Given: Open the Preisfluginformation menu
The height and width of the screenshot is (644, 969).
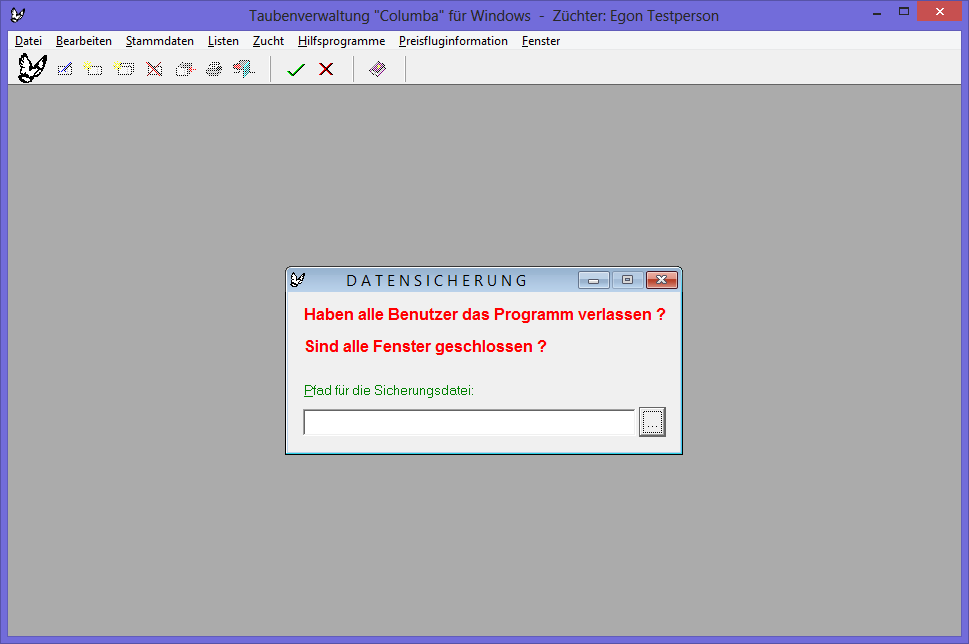Looking at the screenshot, I should tap(453, 41).
